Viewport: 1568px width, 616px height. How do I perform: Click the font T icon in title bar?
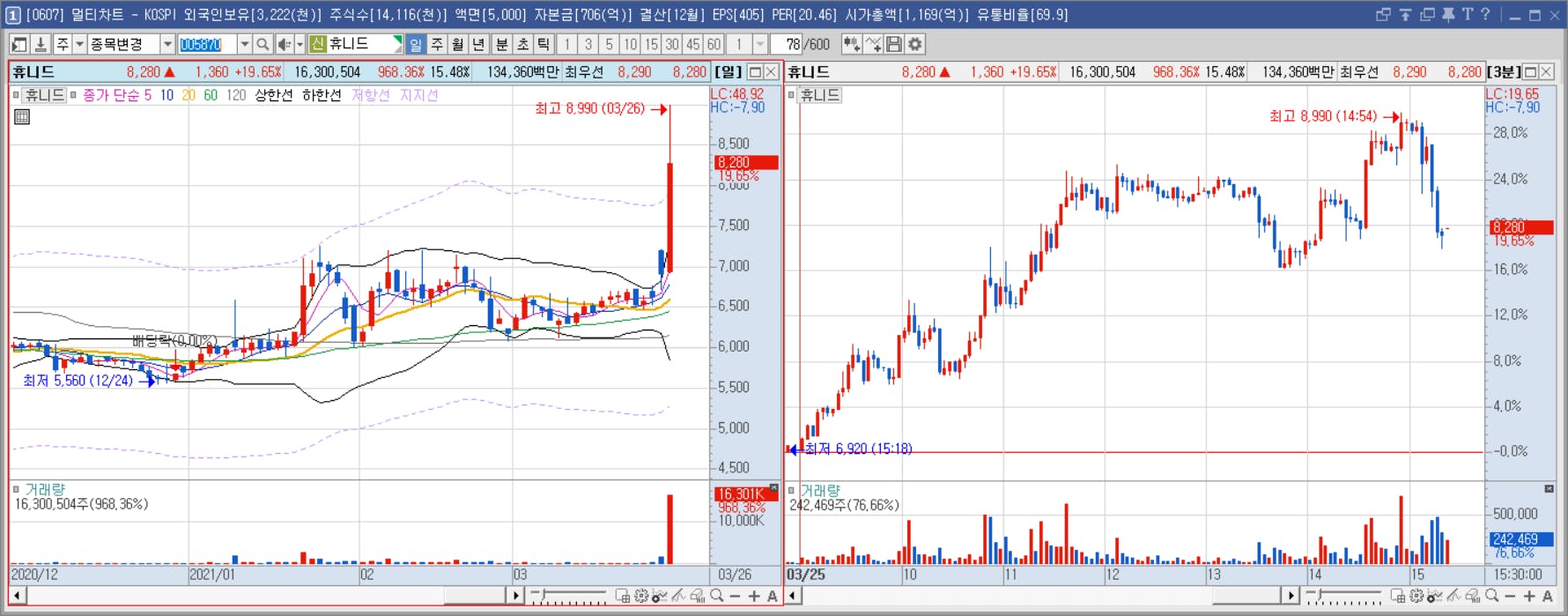[x=1467, y=14]
